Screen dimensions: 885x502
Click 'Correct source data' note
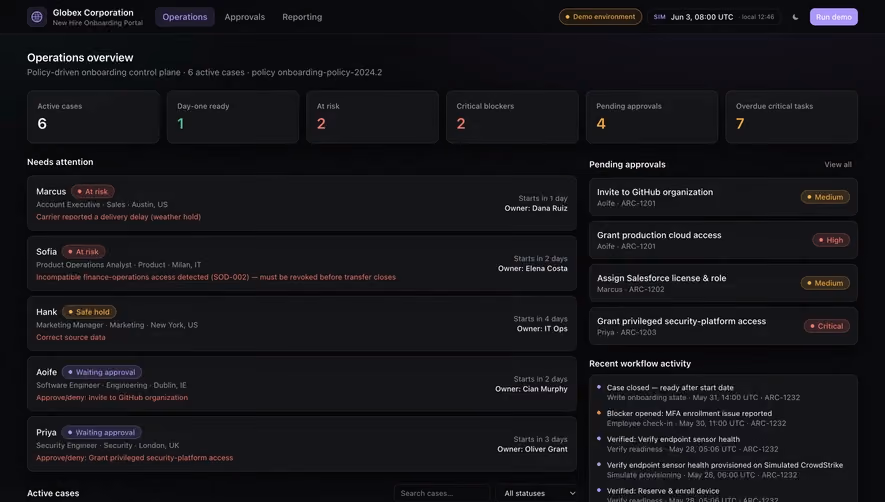(71, 337)
